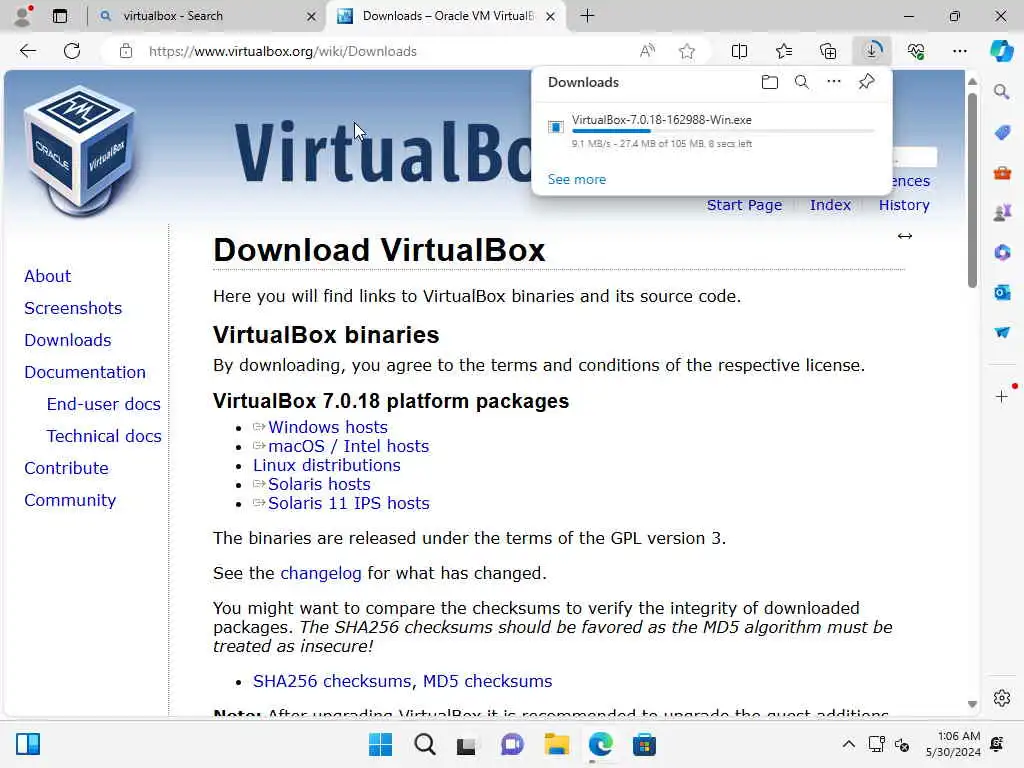Open Edge profile avatar icon

22,16
